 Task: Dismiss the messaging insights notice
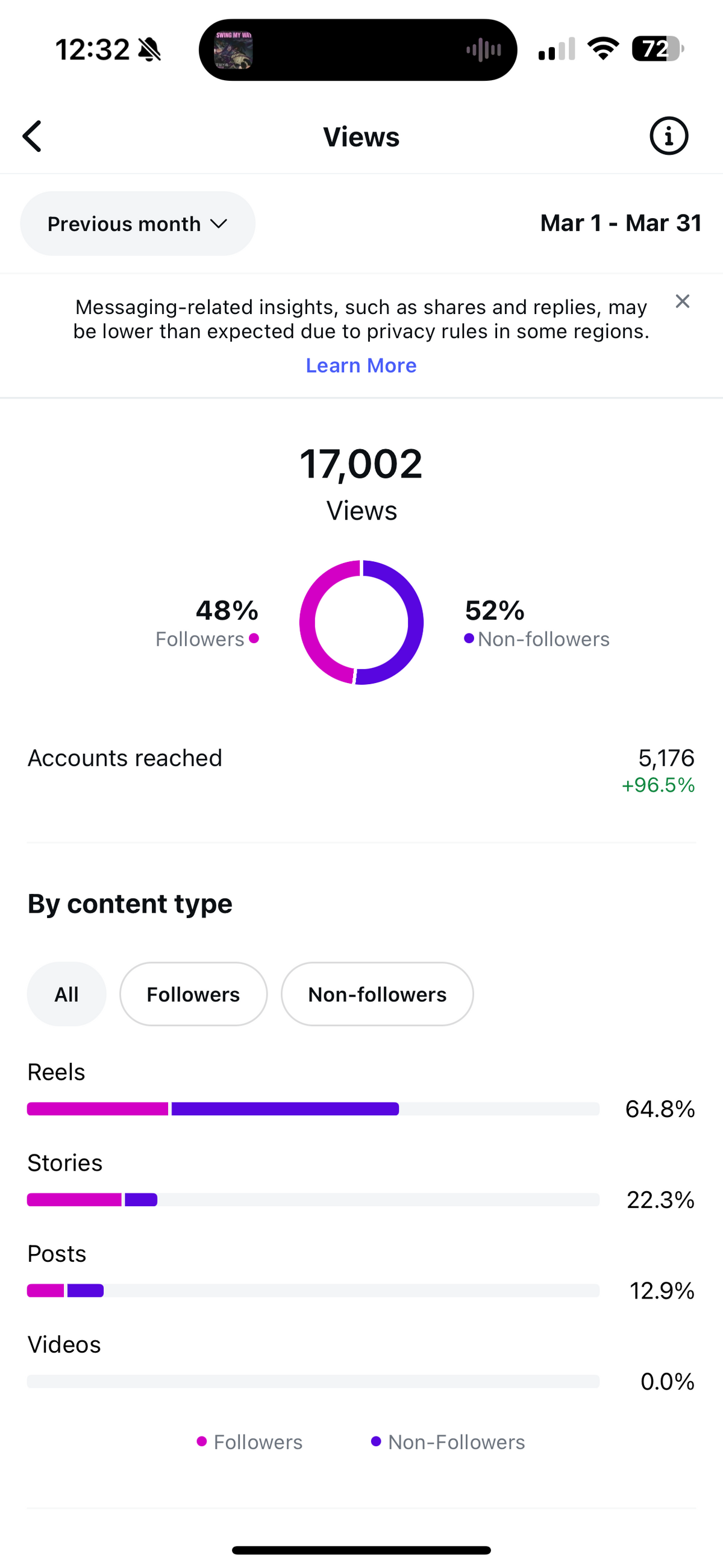[682, 301]
